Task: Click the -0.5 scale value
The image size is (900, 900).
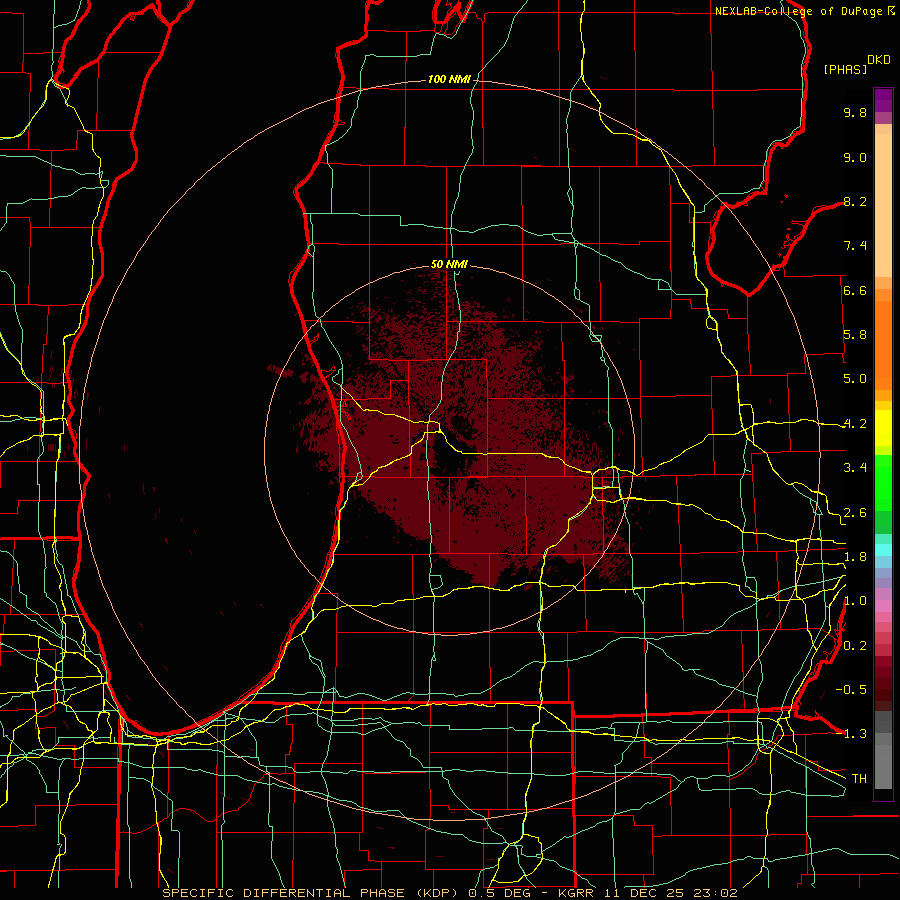Action: pyautogui.click(x=851, y=690)
